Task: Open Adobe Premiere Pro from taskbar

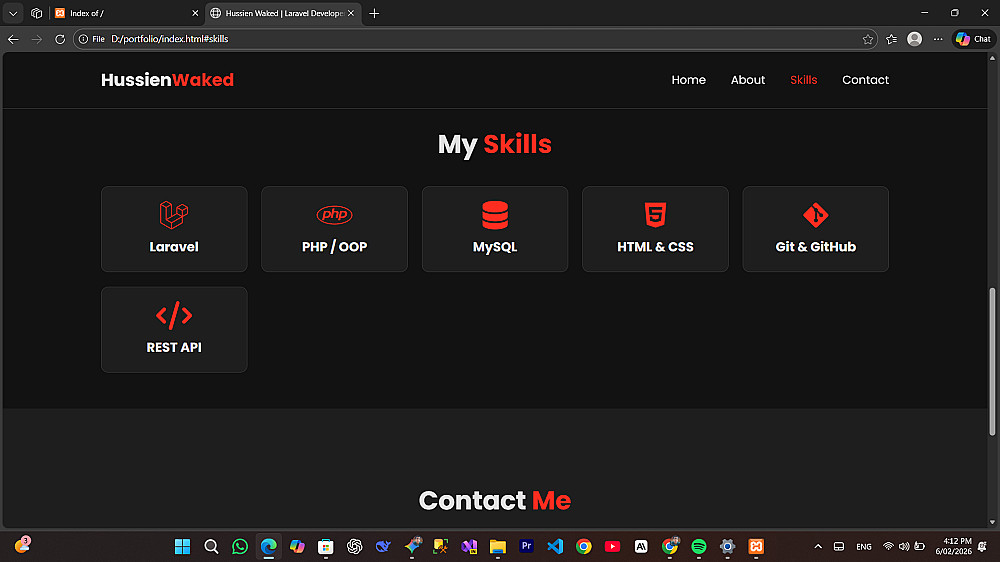Action: click(526, 546)
